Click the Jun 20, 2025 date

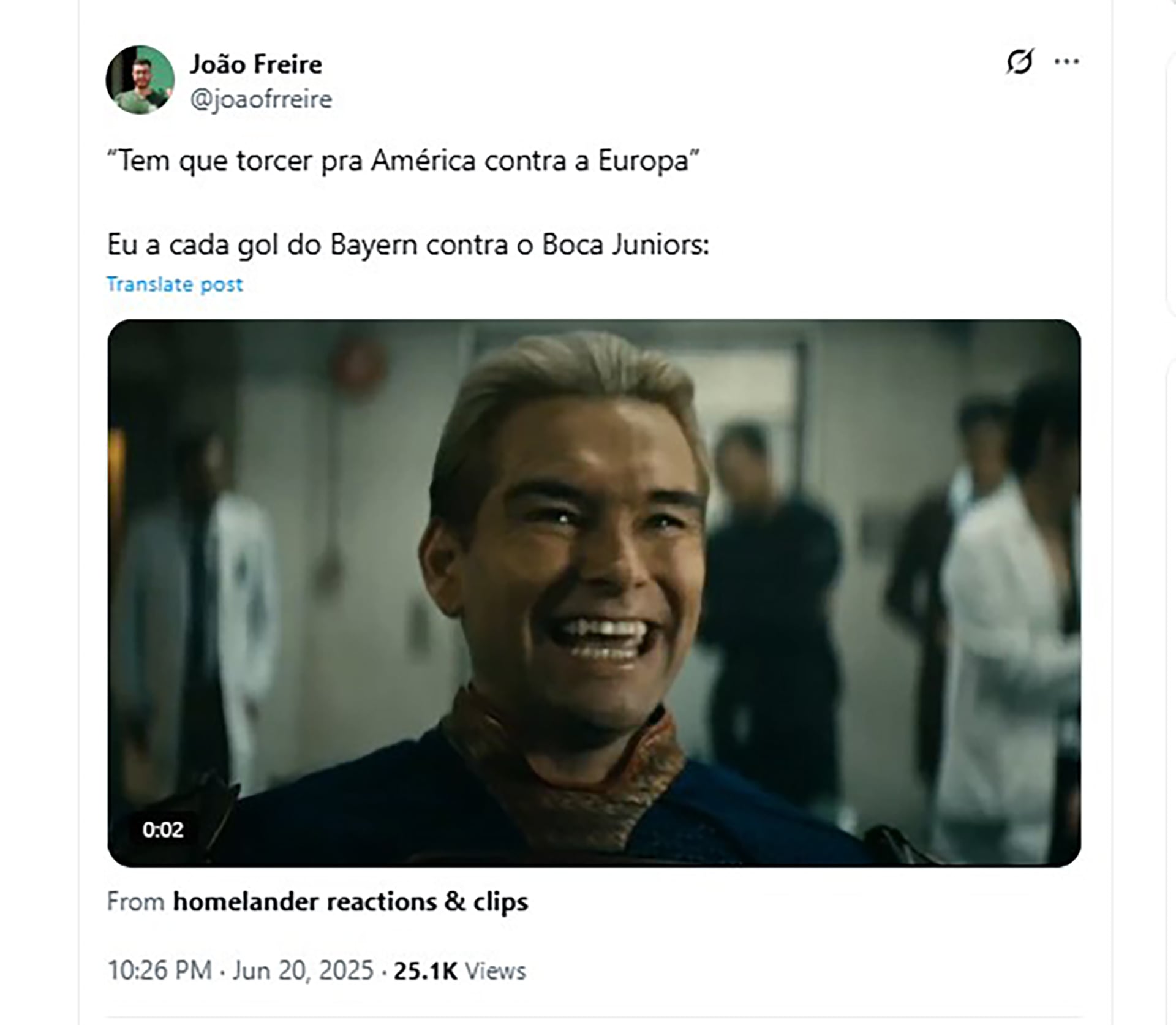(303, 970)
